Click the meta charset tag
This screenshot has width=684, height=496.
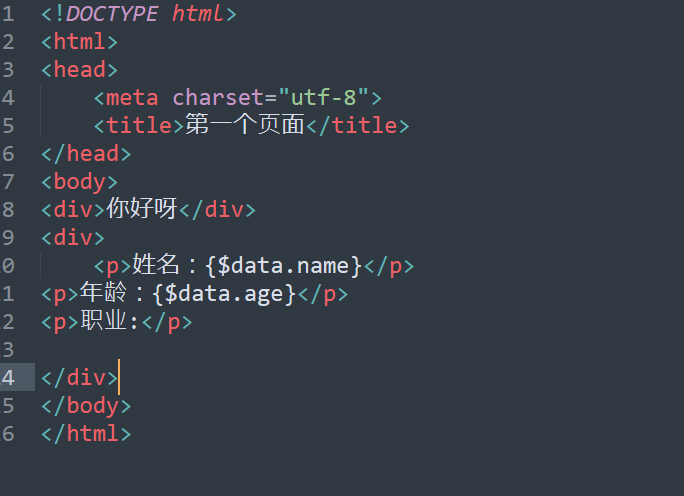238,98
